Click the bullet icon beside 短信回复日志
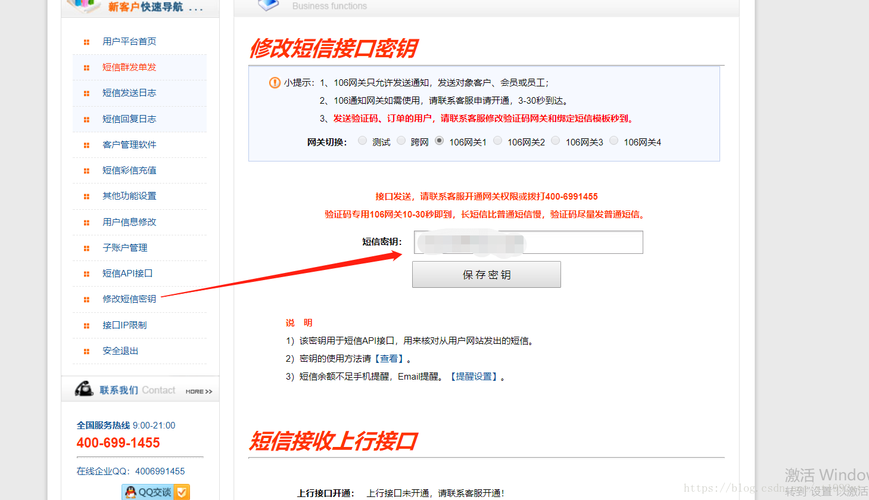 pos(86,120)
